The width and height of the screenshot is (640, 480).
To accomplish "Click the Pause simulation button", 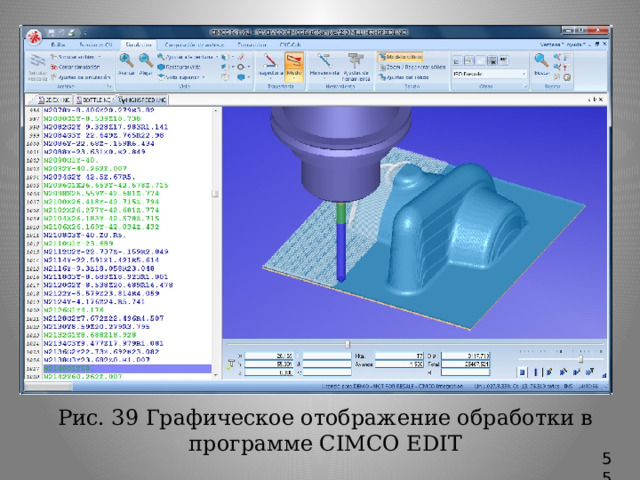I will pyautogui.click(x=536, y=372).
